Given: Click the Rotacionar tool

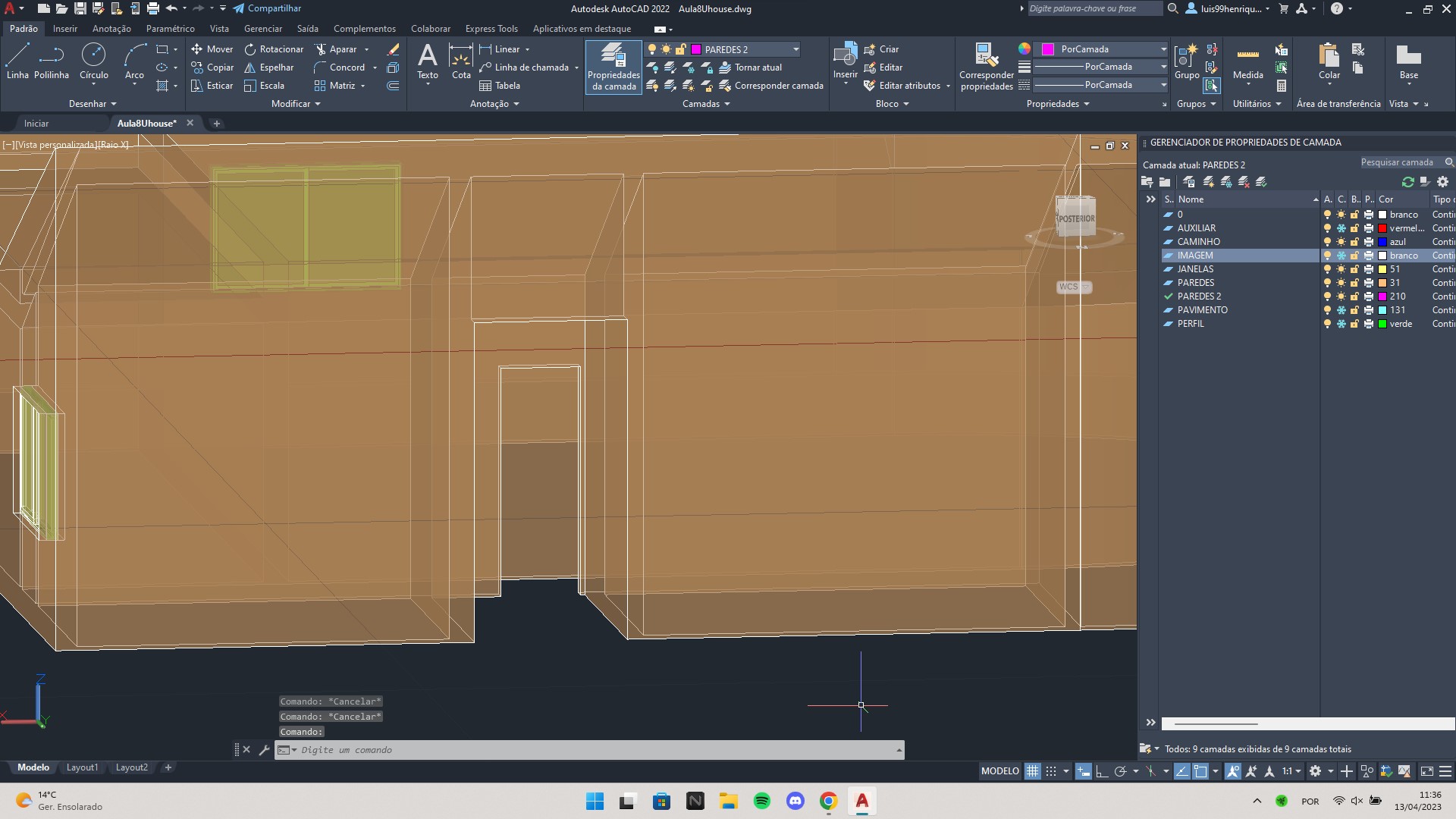Looking at the screenshot, I should click(274, 49).
